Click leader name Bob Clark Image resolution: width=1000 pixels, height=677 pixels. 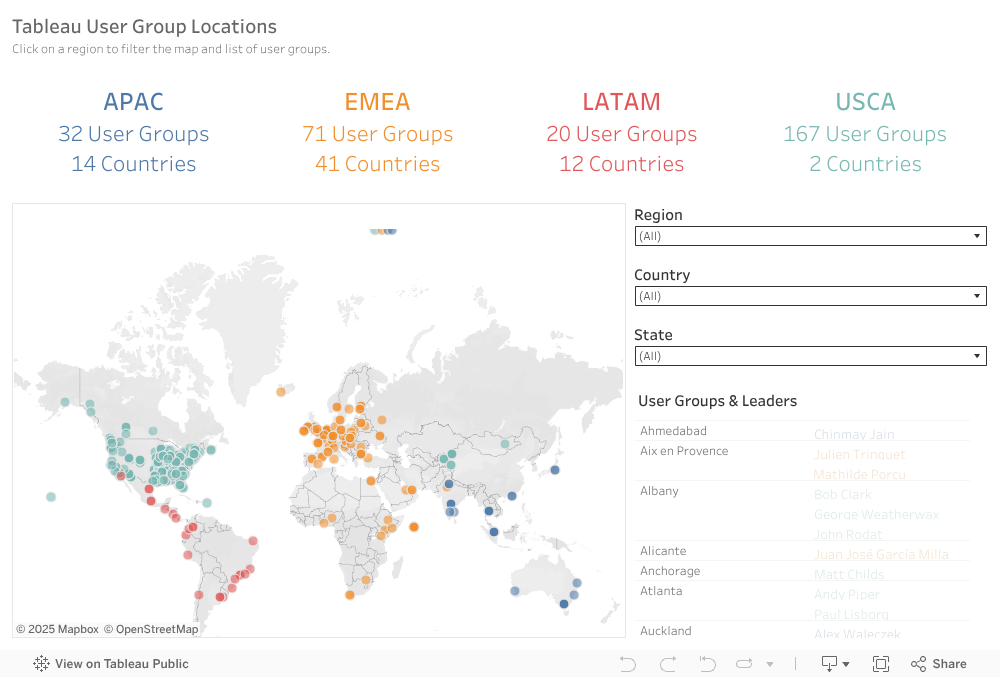coord(842,495)
